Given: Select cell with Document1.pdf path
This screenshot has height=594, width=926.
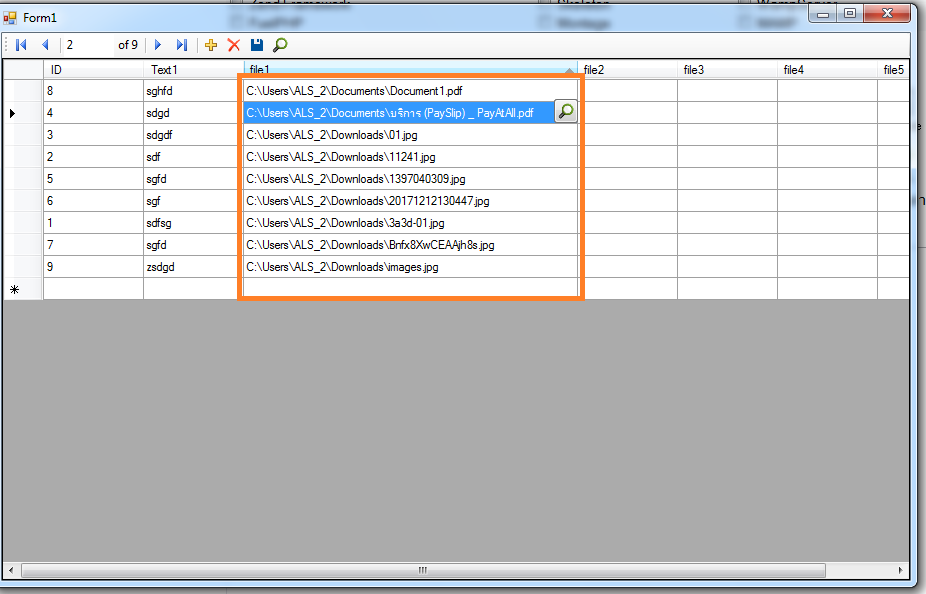Looking at the screenshot, I should (x=410, y=90).
